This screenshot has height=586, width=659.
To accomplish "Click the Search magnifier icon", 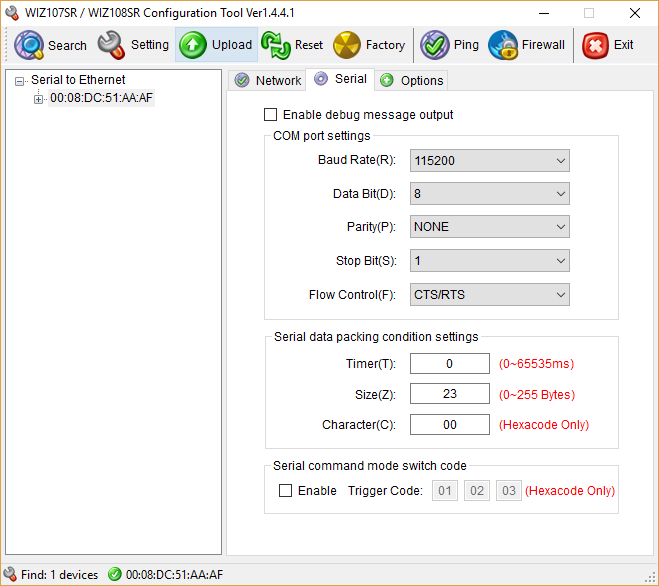I will [29, 45].
